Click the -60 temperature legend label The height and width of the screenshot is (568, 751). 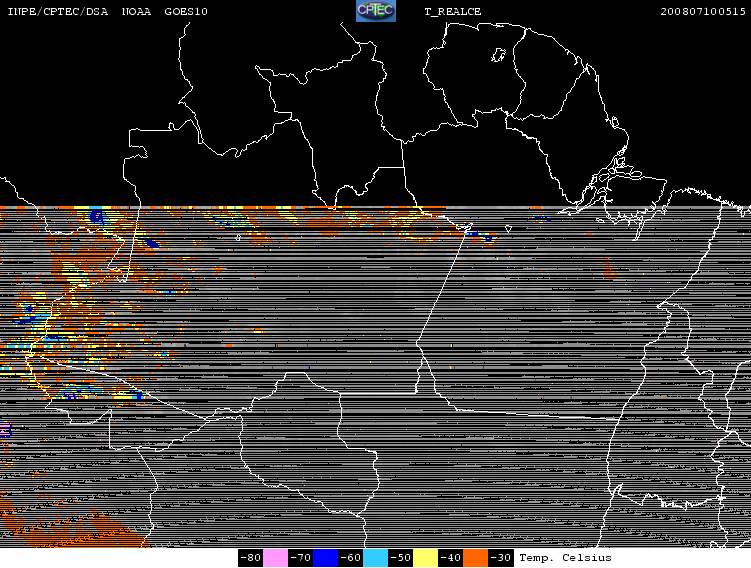pyautogui.click(x=350, y=558)
